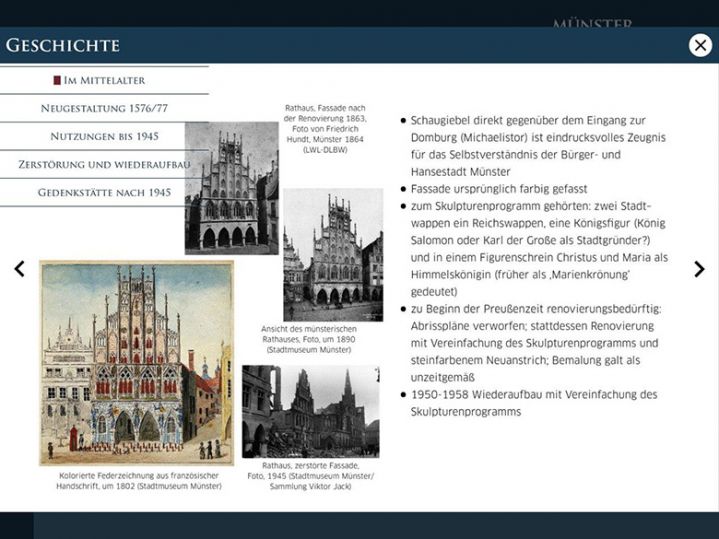Show the Gedenkstätte nach 1945 section
Image resolution: width=719 pixels, height=539 pixels.
(104, 192)
